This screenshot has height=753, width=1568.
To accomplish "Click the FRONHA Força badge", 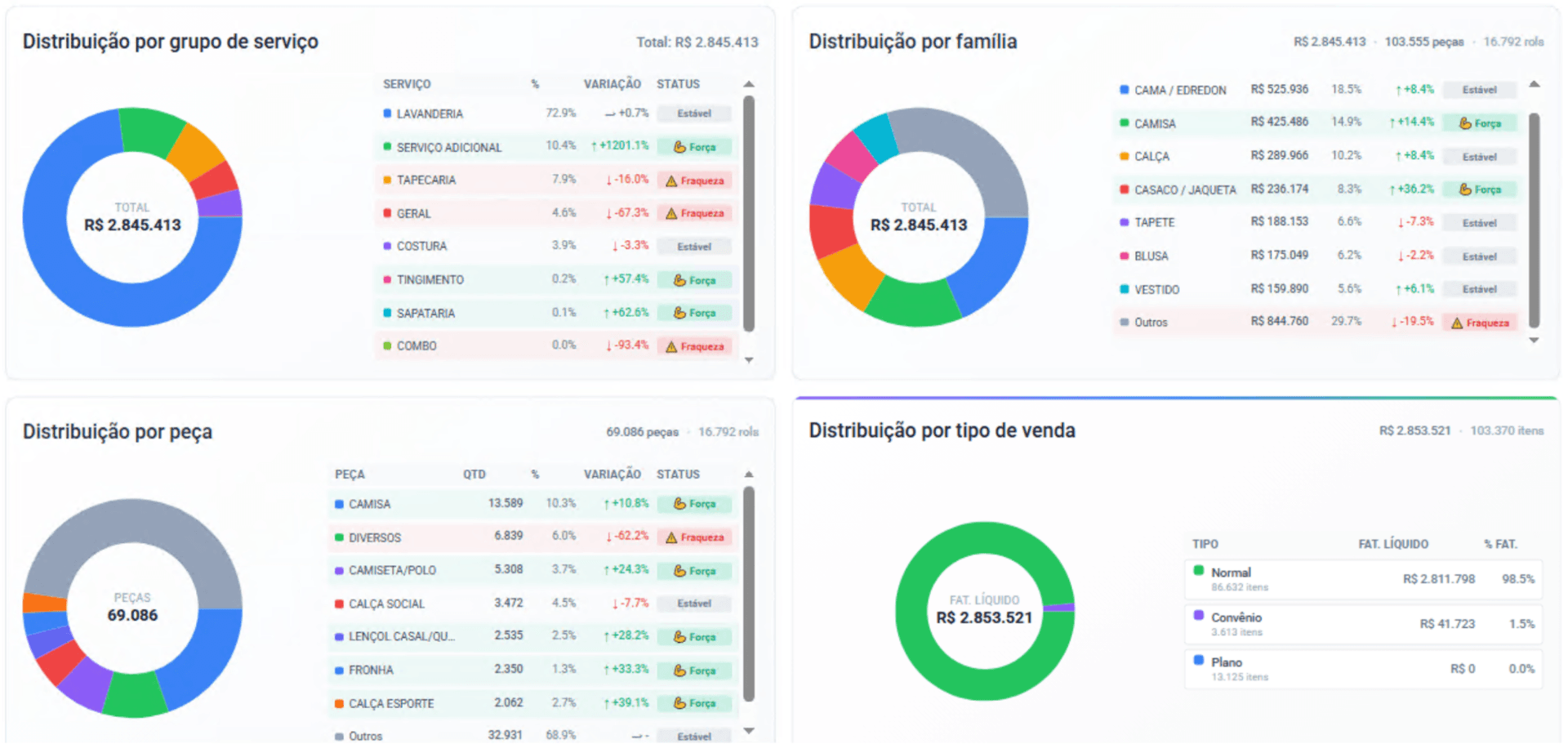I will click(694, 671).
